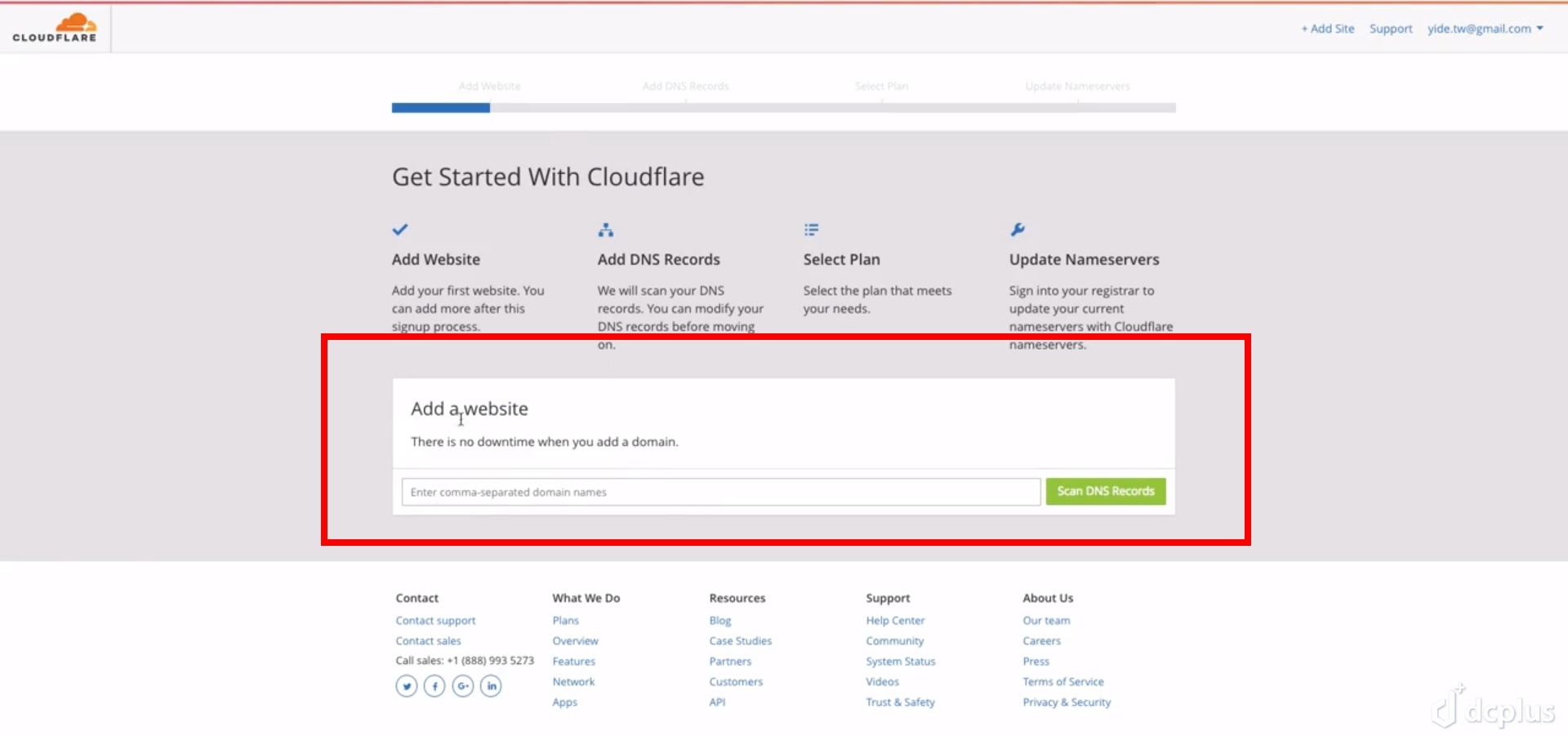Open the Contact support link
This screenshot has height=737, width=1568.
[435, 621]
